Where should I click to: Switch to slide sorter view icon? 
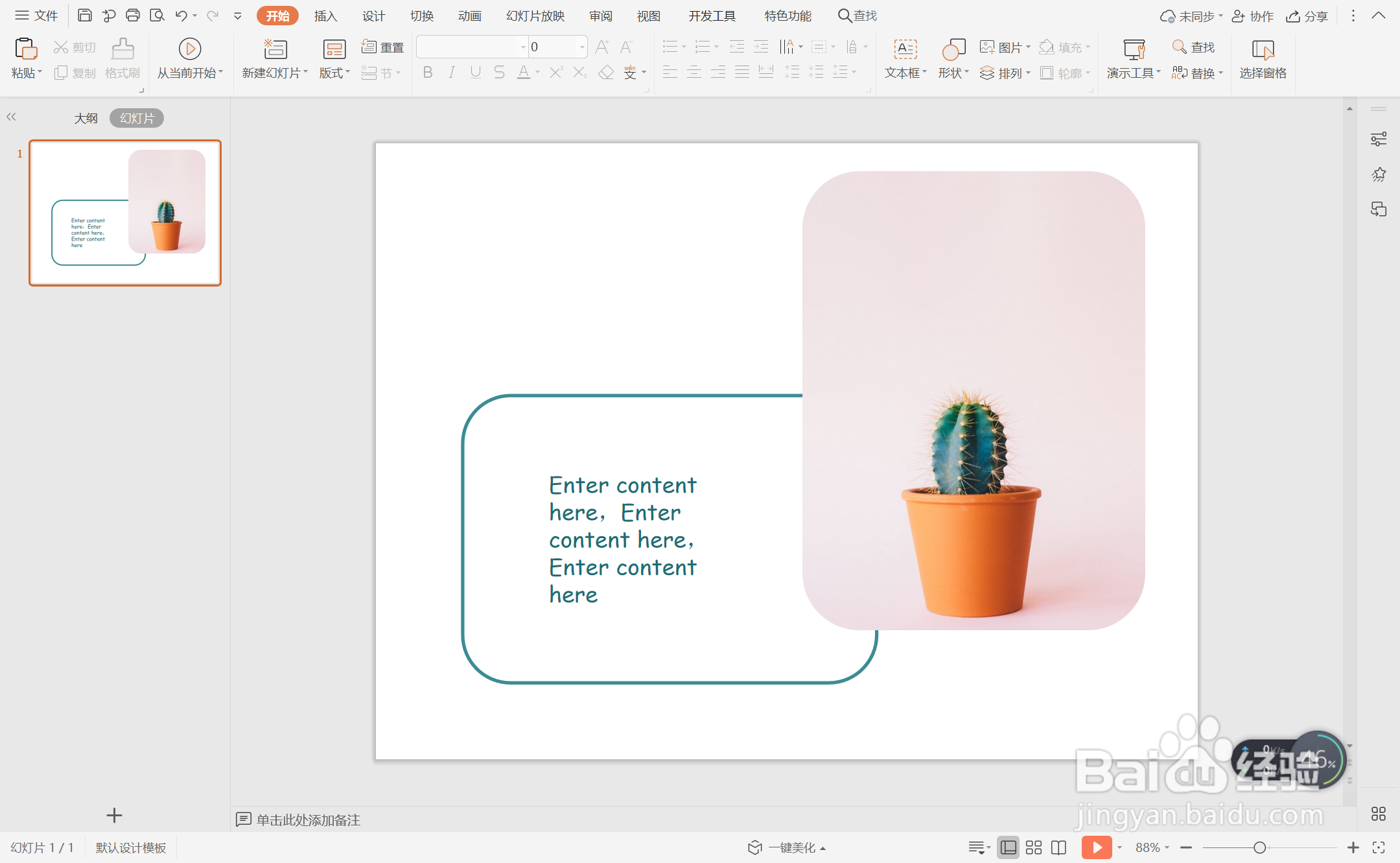click(1034, 847)
